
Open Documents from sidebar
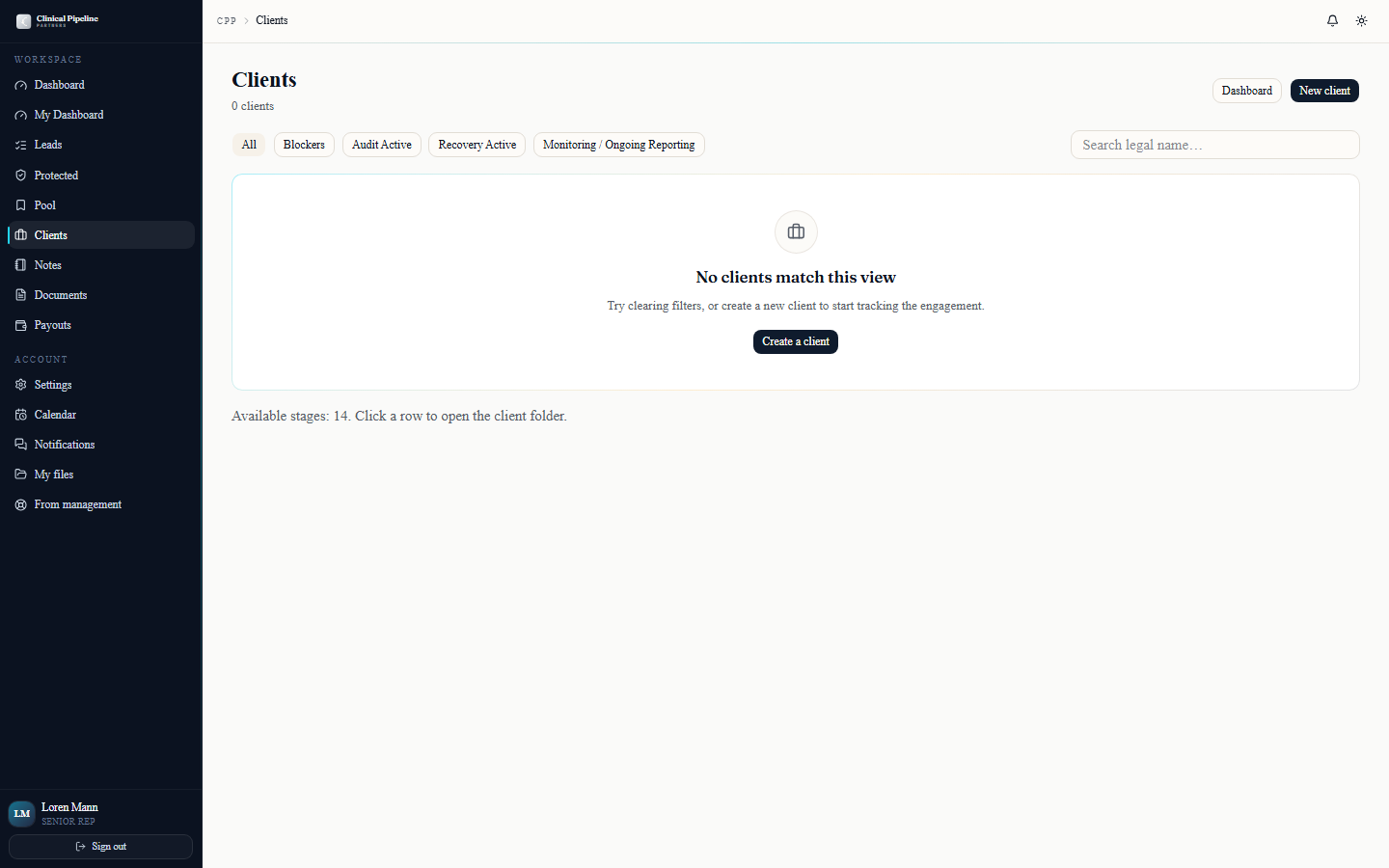pyautogui.click(x=100, y=295)
